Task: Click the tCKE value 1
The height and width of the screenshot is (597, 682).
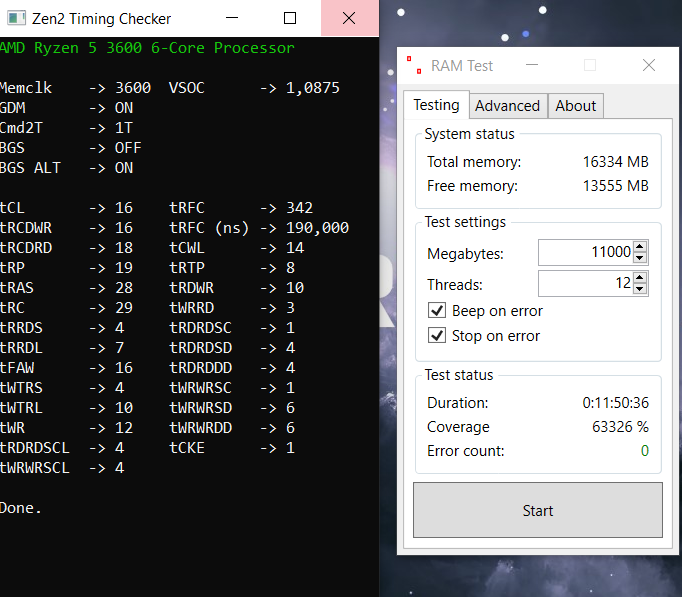Action: coord(291,448)
